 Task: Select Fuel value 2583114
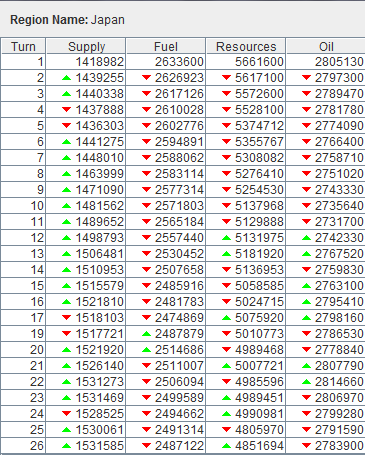179,174
